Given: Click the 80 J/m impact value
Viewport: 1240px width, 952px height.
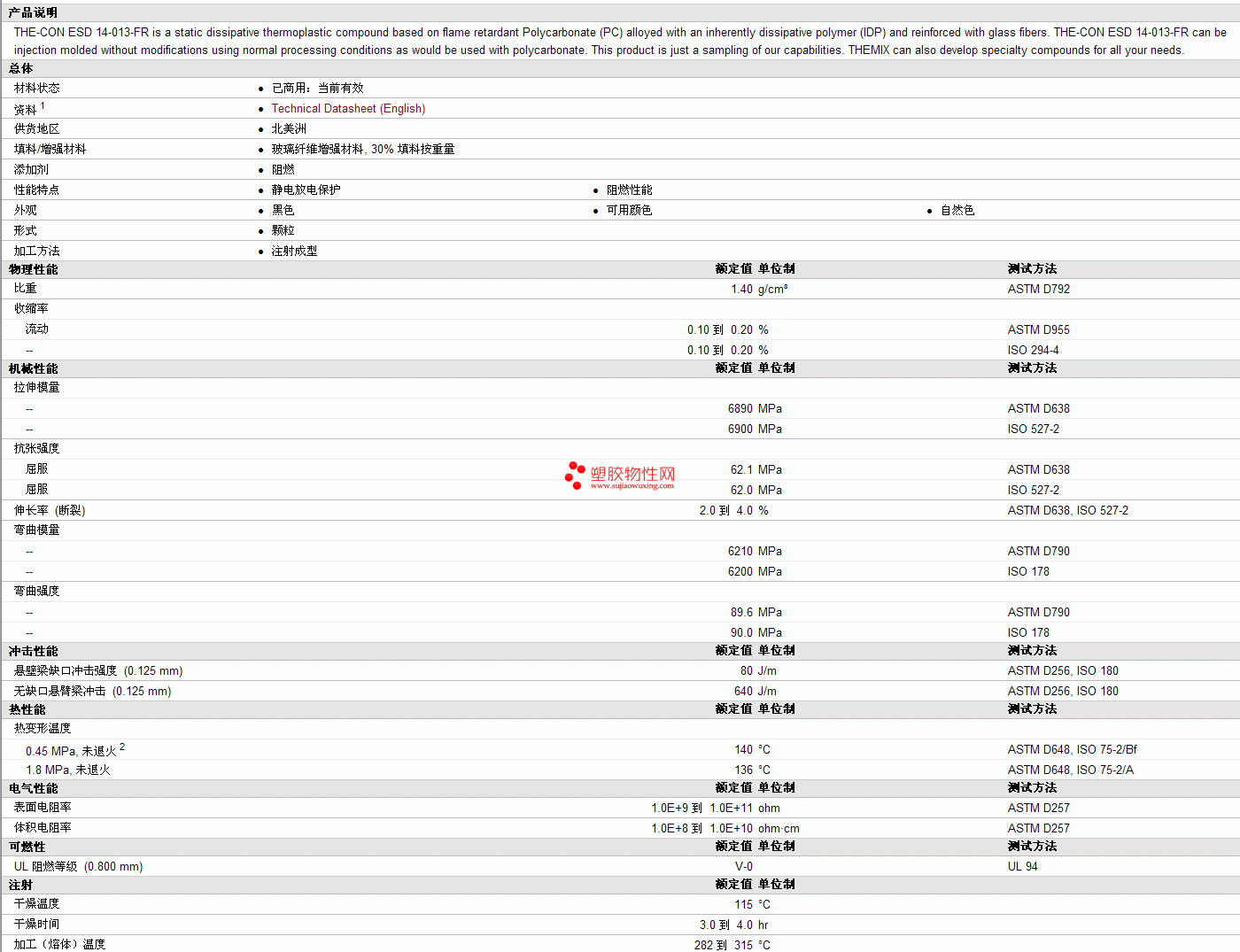Looking at the screenshot, I should (x=758, y=670).
